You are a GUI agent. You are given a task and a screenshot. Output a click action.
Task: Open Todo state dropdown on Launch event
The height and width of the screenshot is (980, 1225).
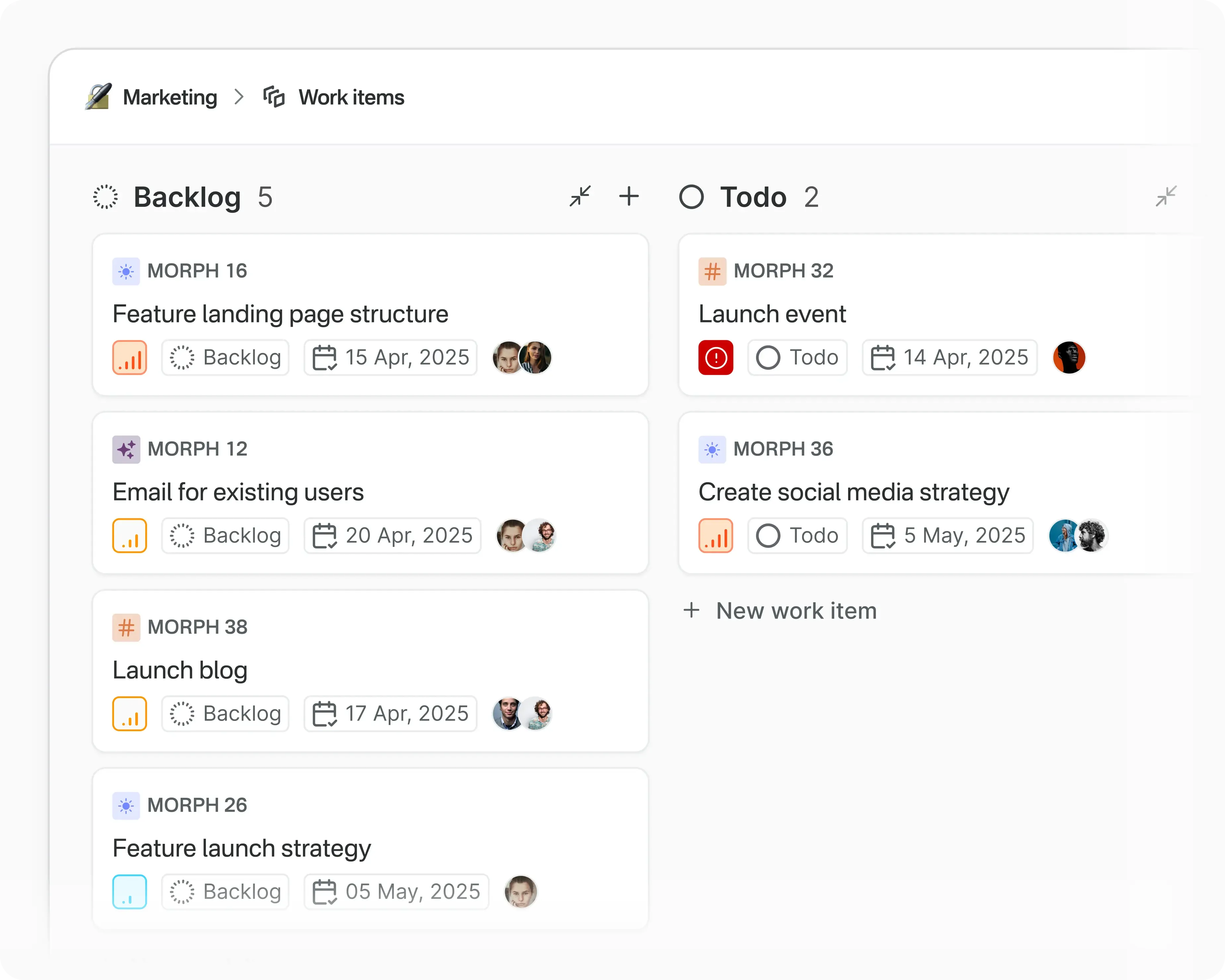[x=797, y=358]
